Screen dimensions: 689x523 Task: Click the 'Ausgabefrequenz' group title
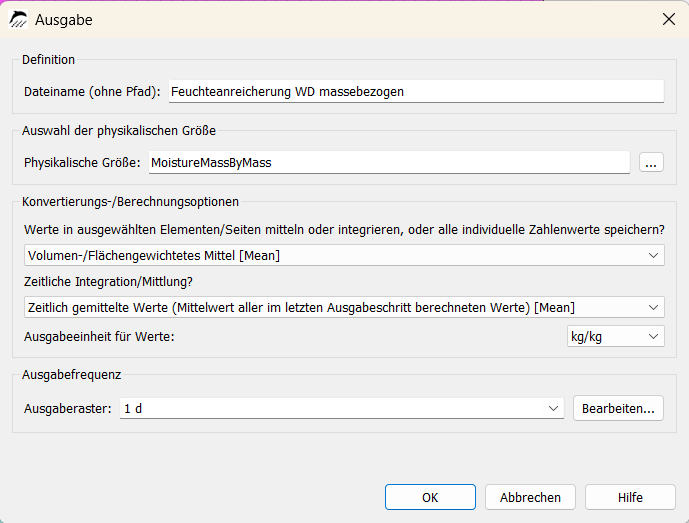coord(72,374)
